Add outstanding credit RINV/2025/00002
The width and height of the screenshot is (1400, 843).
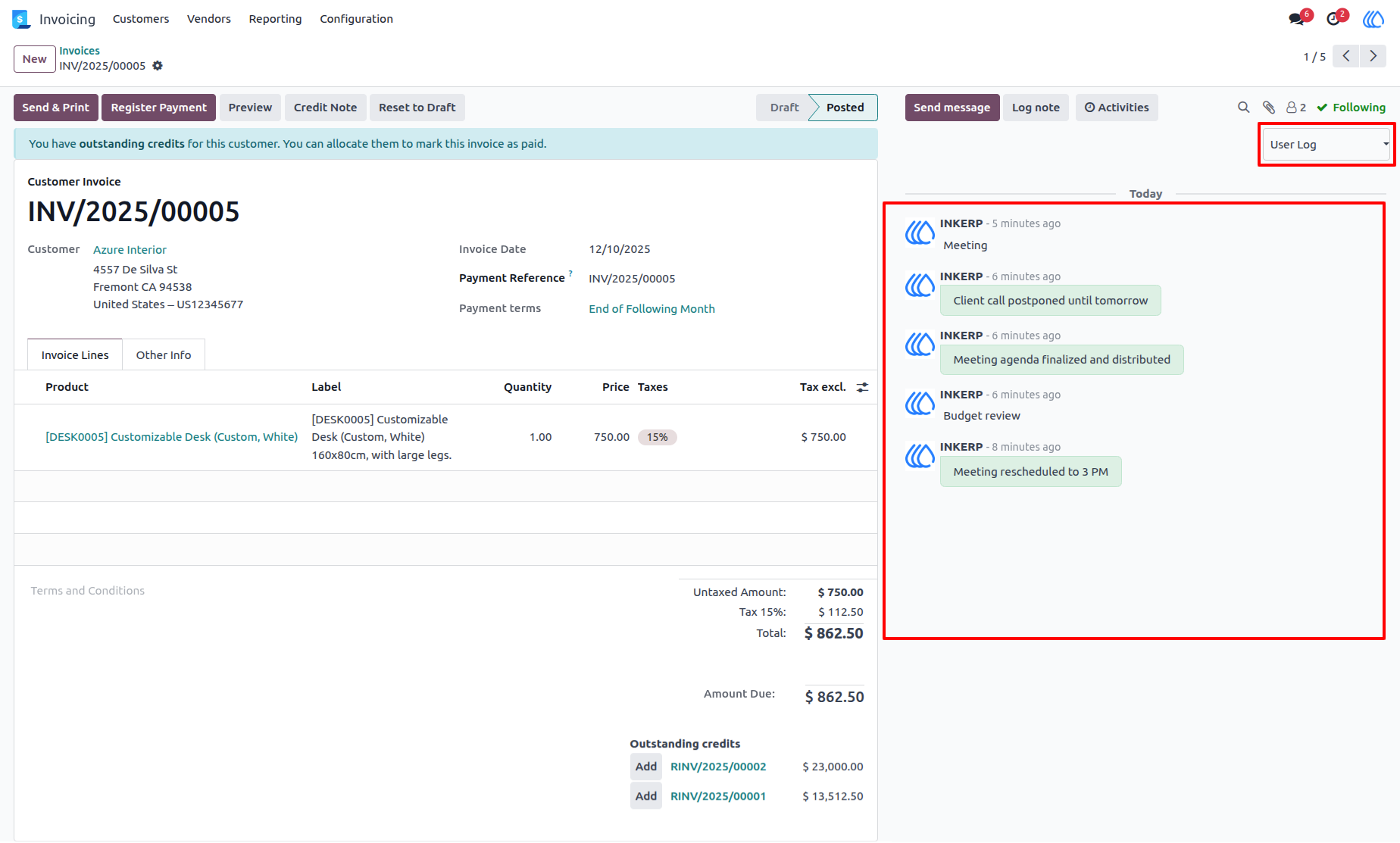[646, 767]
